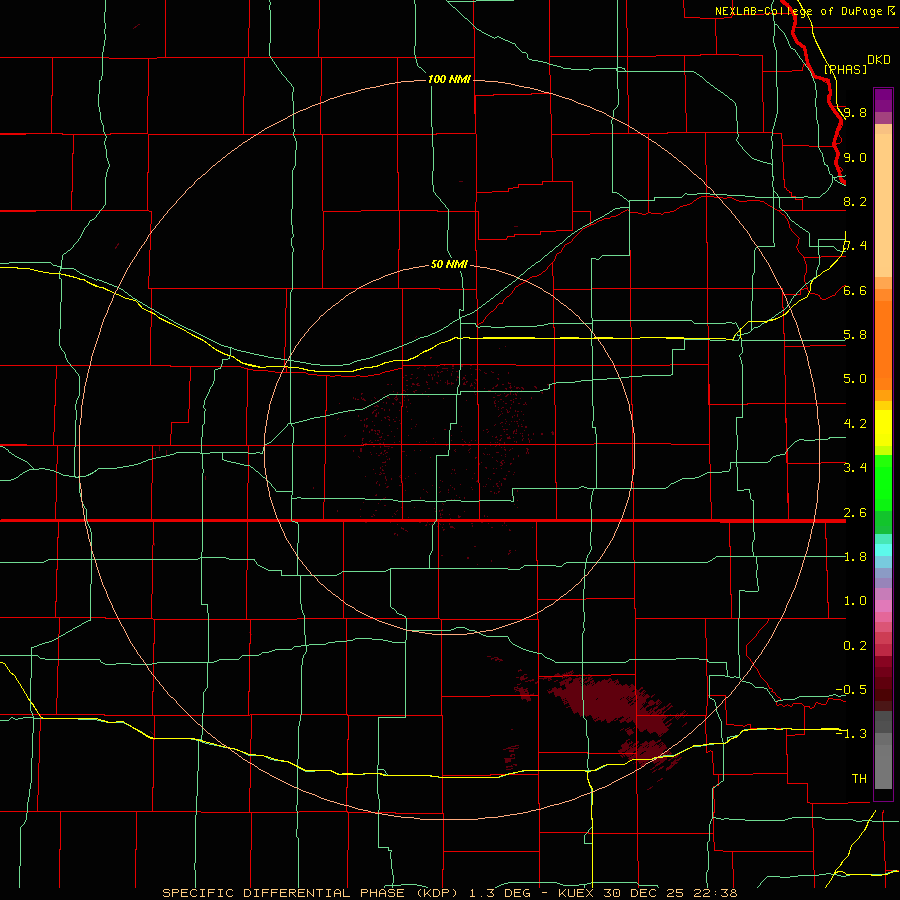Click the DKD label above the color bar

[x=878, y=59]
